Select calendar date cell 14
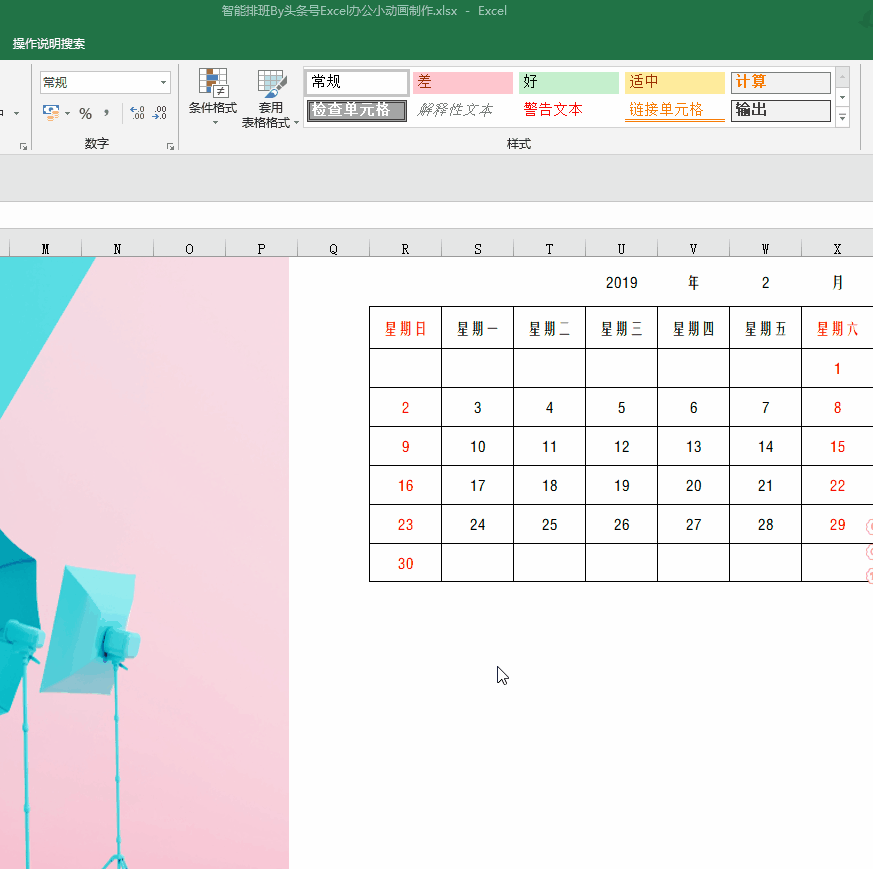This screenshot has width=873, height=869. 766,446
